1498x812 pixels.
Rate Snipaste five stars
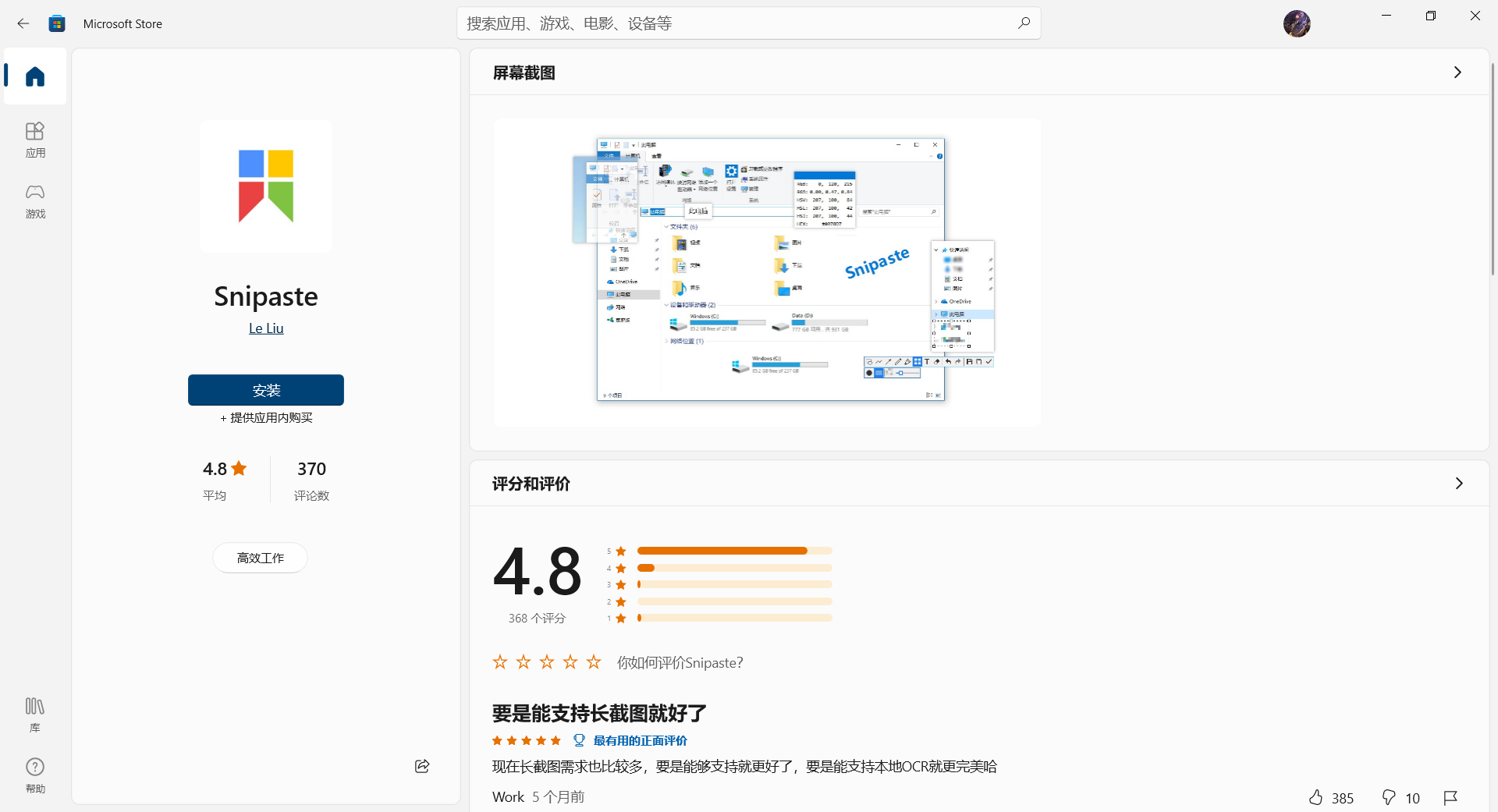(594, 662)
